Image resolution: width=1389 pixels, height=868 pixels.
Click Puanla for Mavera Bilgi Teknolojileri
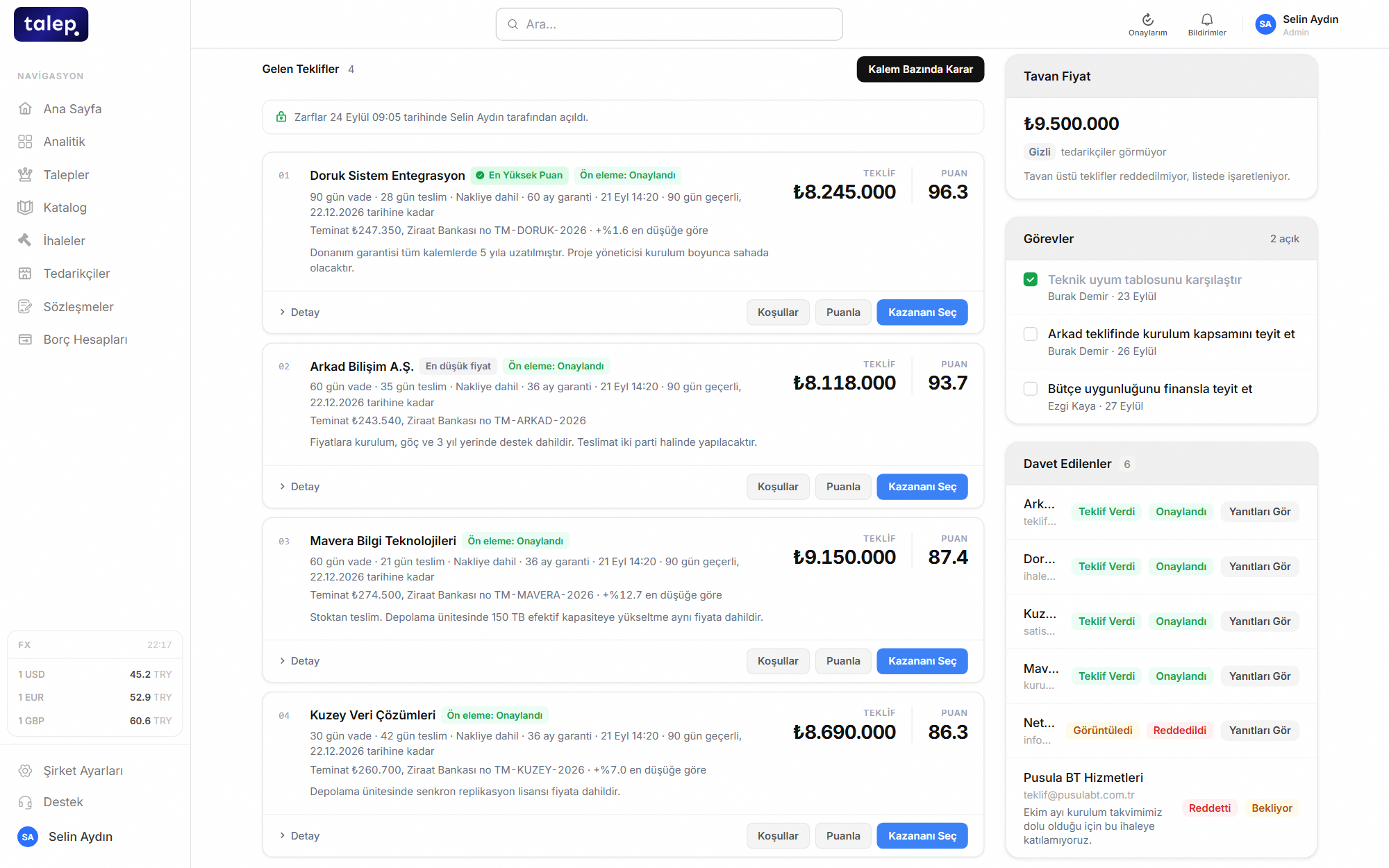(x=843, y=661)
